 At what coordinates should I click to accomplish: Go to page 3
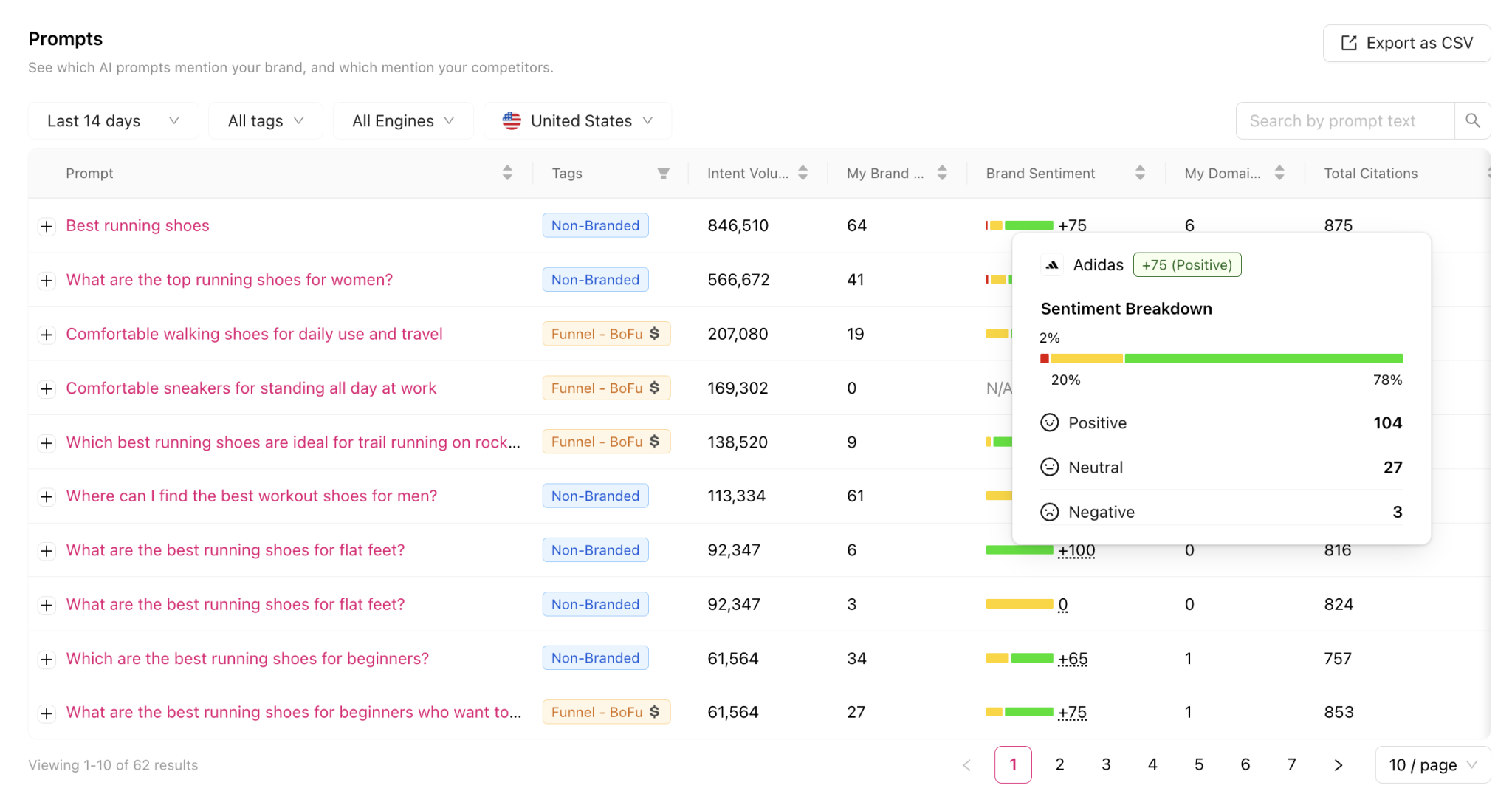(1106, 765)
